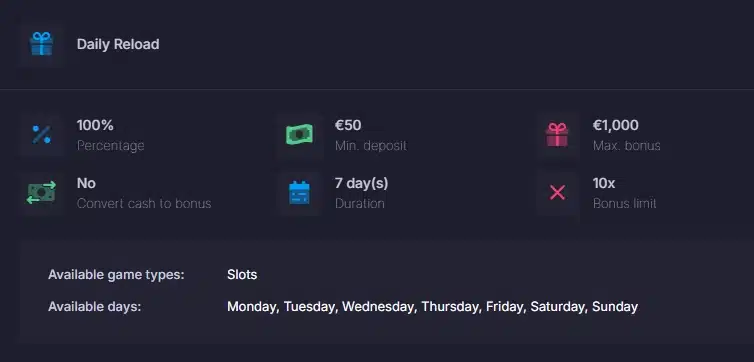This screenshot has width=754, height=362.
Task: Select the Daily Reload title
Action: (x=118, y=44)
